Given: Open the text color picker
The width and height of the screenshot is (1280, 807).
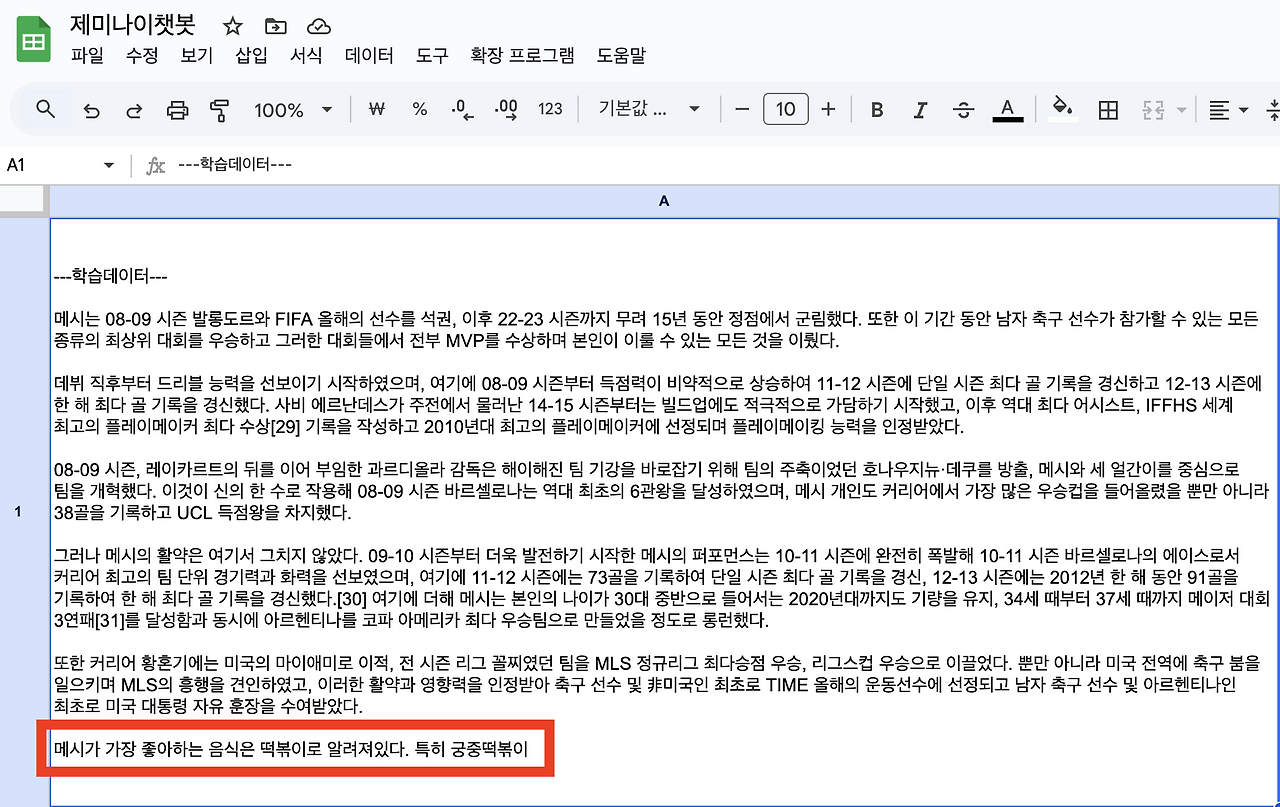Looking at the screenshot, I should 1007,109.
